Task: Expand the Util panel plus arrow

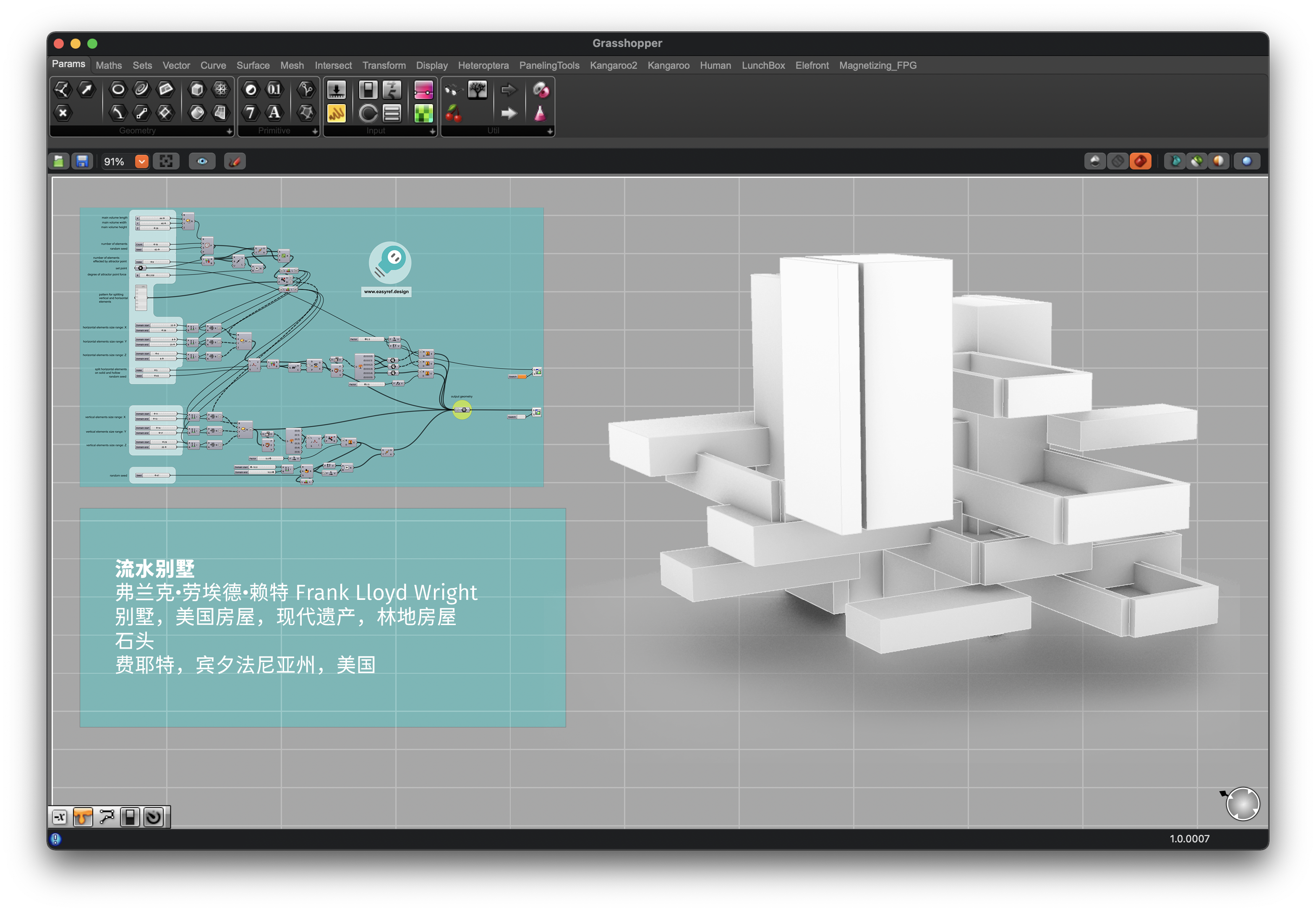Action: (x=549, y=131)
